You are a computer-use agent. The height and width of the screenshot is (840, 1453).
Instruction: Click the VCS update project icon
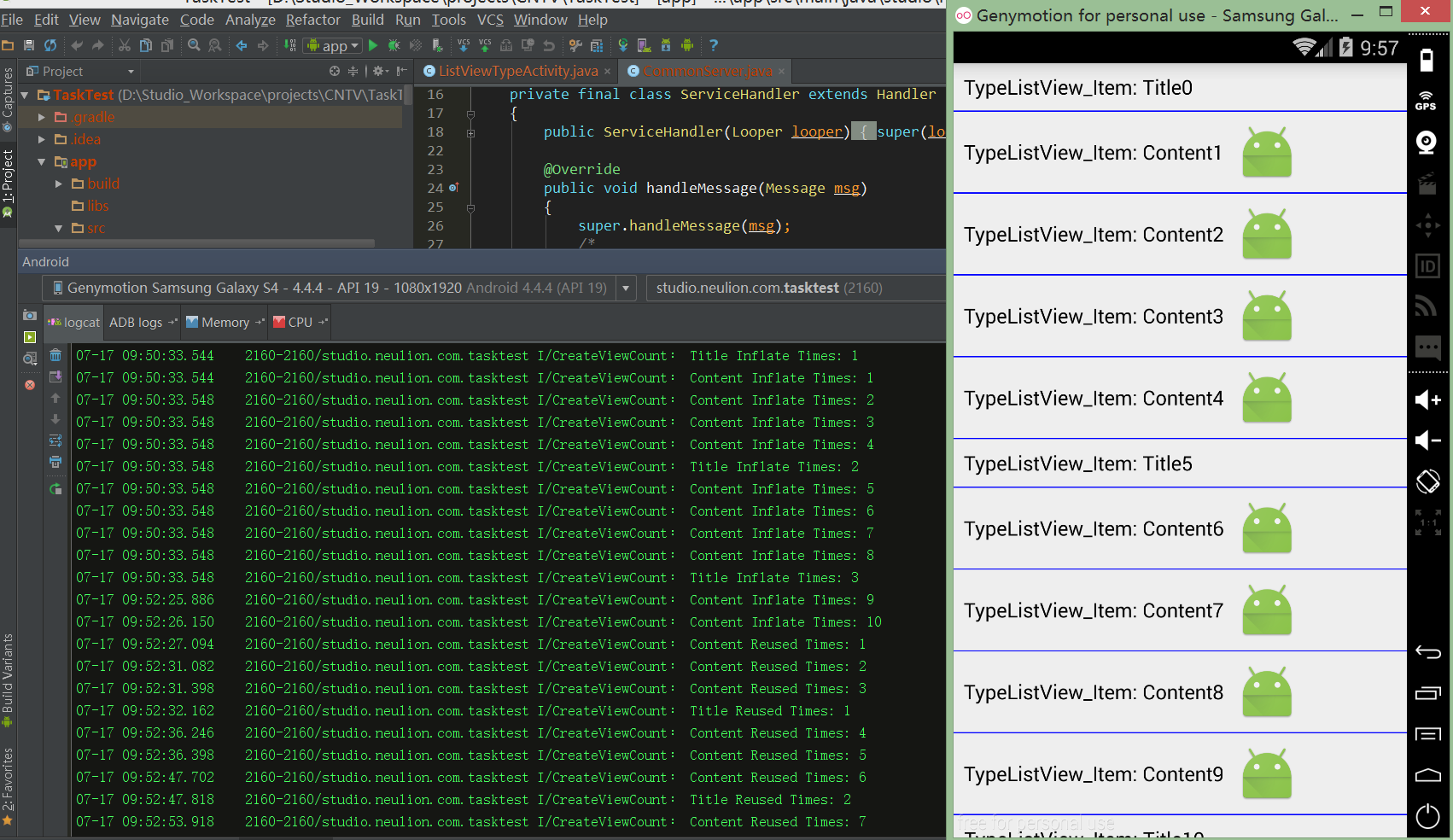coord(464,45)
